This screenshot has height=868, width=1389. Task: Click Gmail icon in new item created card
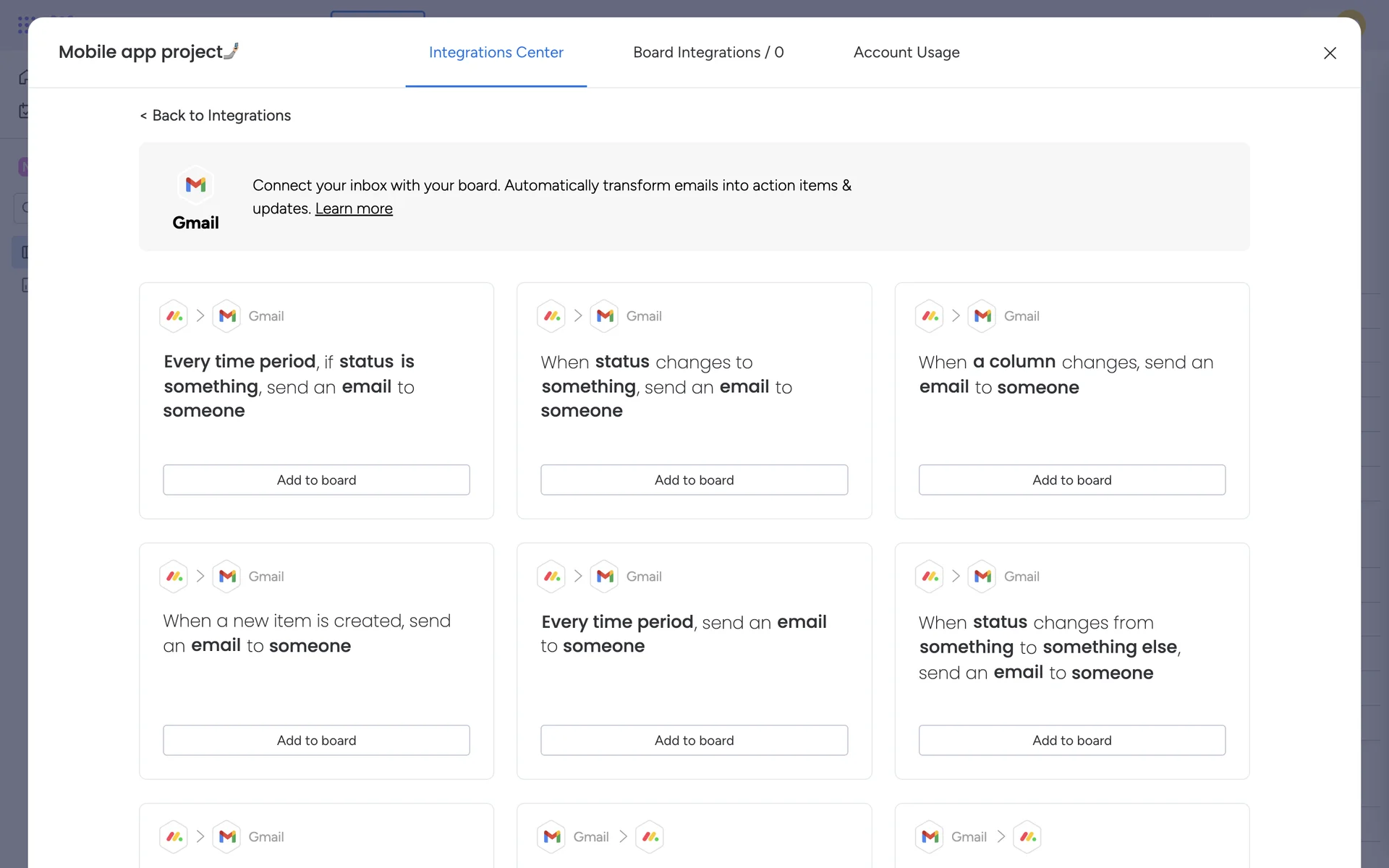pyautogui.click(x=226, y=576)
